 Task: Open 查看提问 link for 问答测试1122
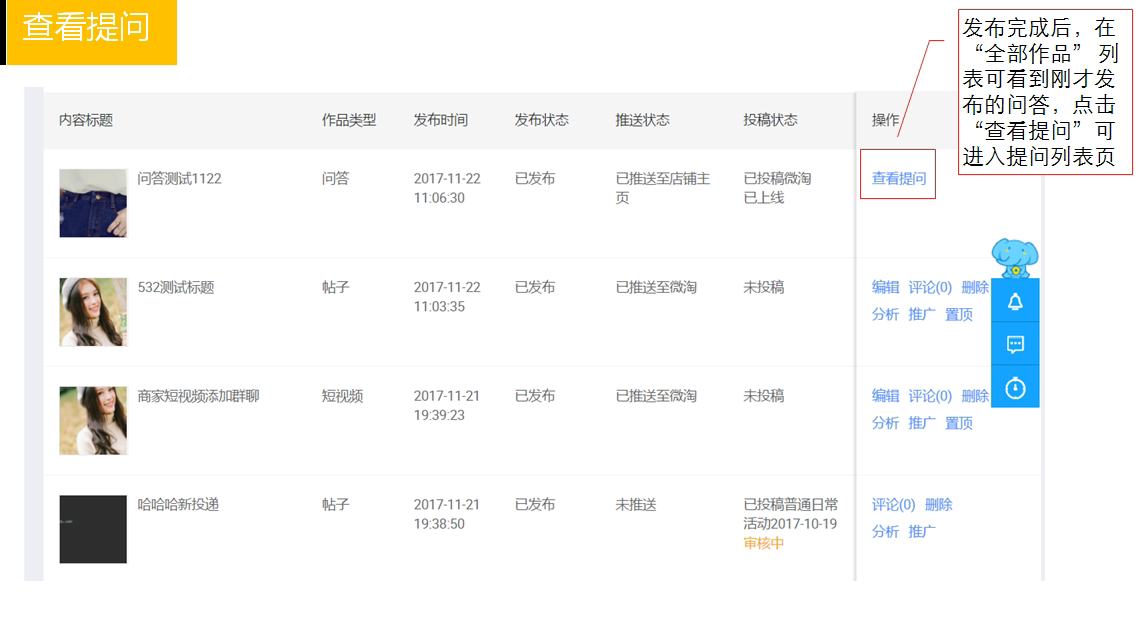click(x=898, y=178)
